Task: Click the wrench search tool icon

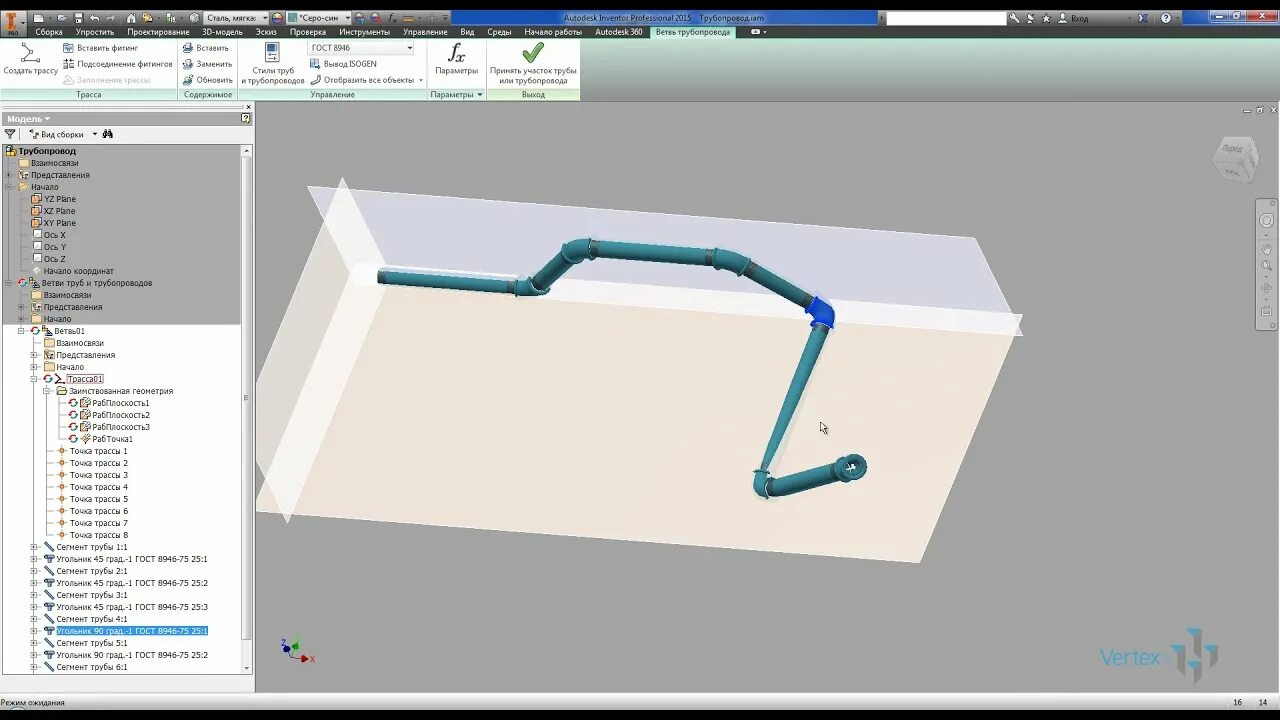Action: [x=1015, y=18]
